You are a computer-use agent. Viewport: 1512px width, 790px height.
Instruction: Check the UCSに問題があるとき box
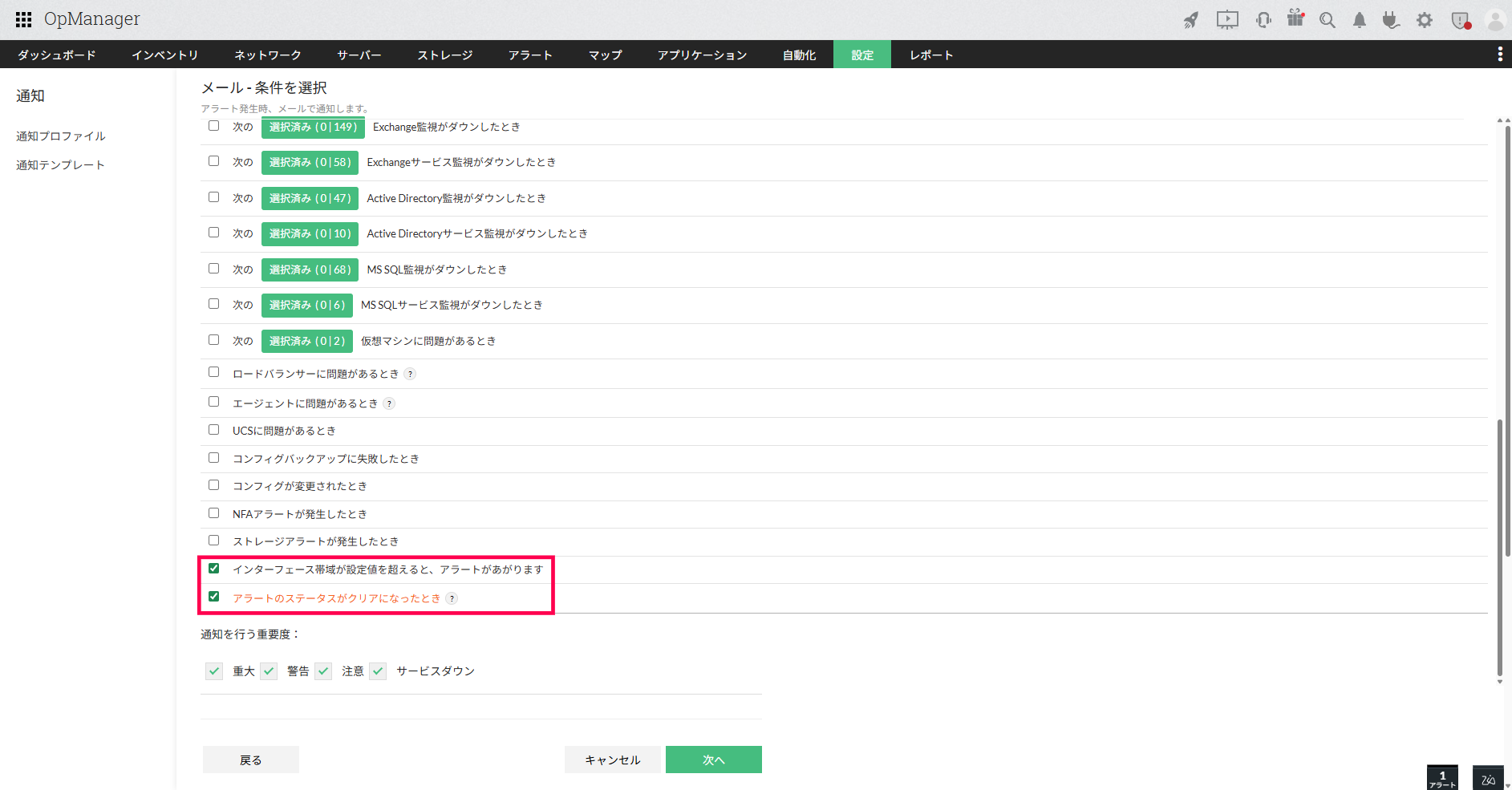click(x=213, y=430)
